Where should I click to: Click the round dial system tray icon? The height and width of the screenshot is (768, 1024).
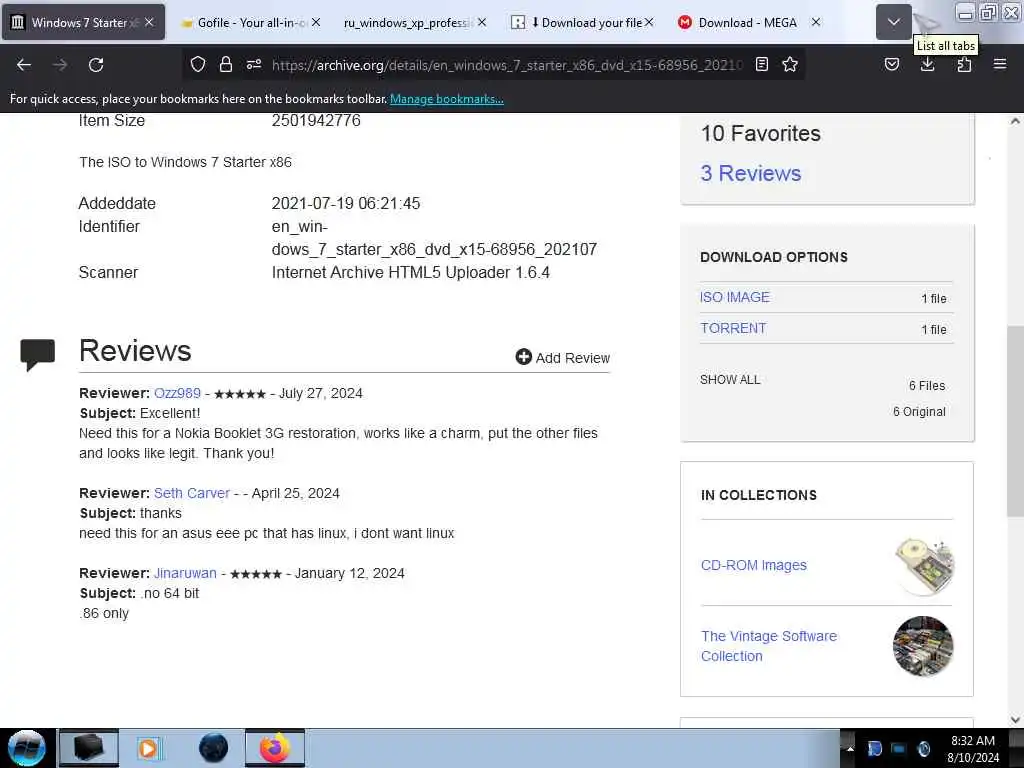923,749
